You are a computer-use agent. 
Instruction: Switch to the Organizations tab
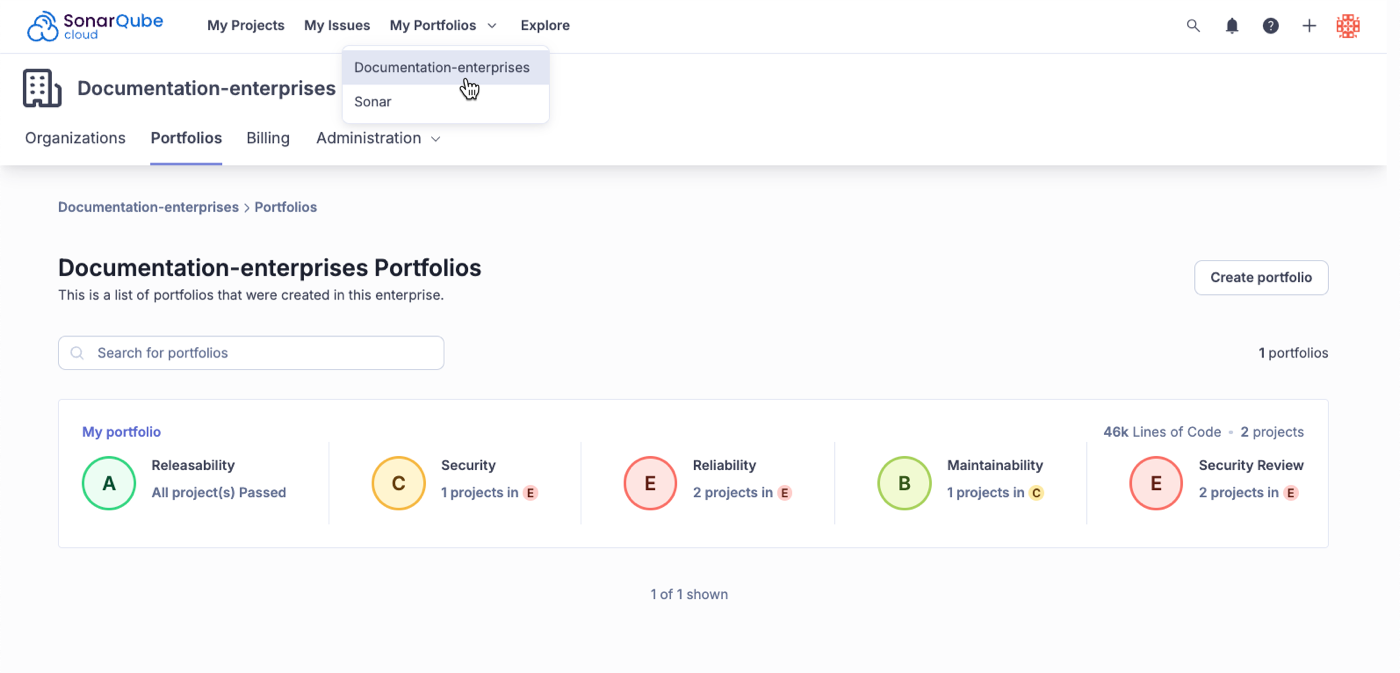coord(75,138)
